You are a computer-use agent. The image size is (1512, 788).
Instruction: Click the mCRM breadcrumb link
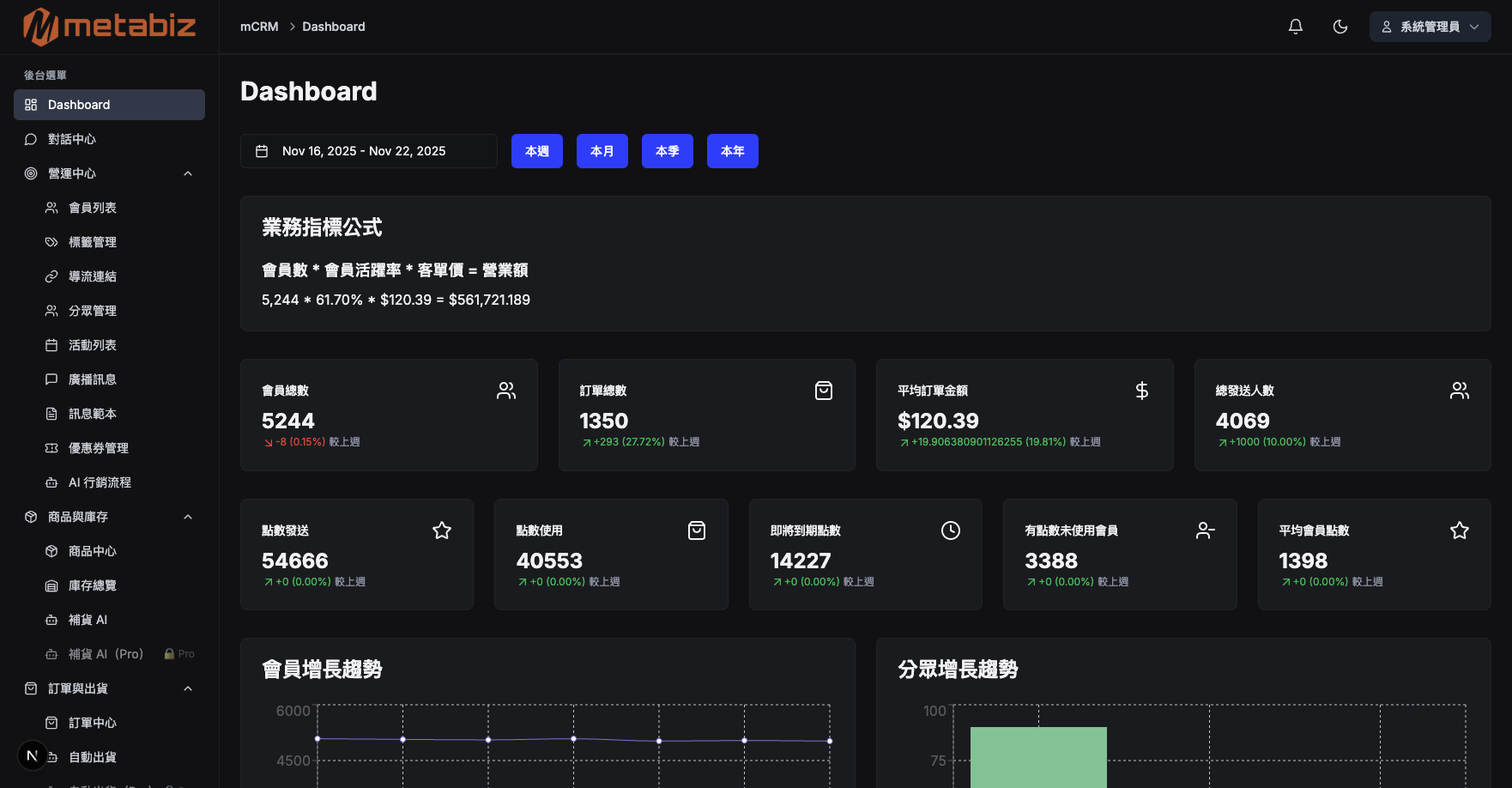click(259, 27)
